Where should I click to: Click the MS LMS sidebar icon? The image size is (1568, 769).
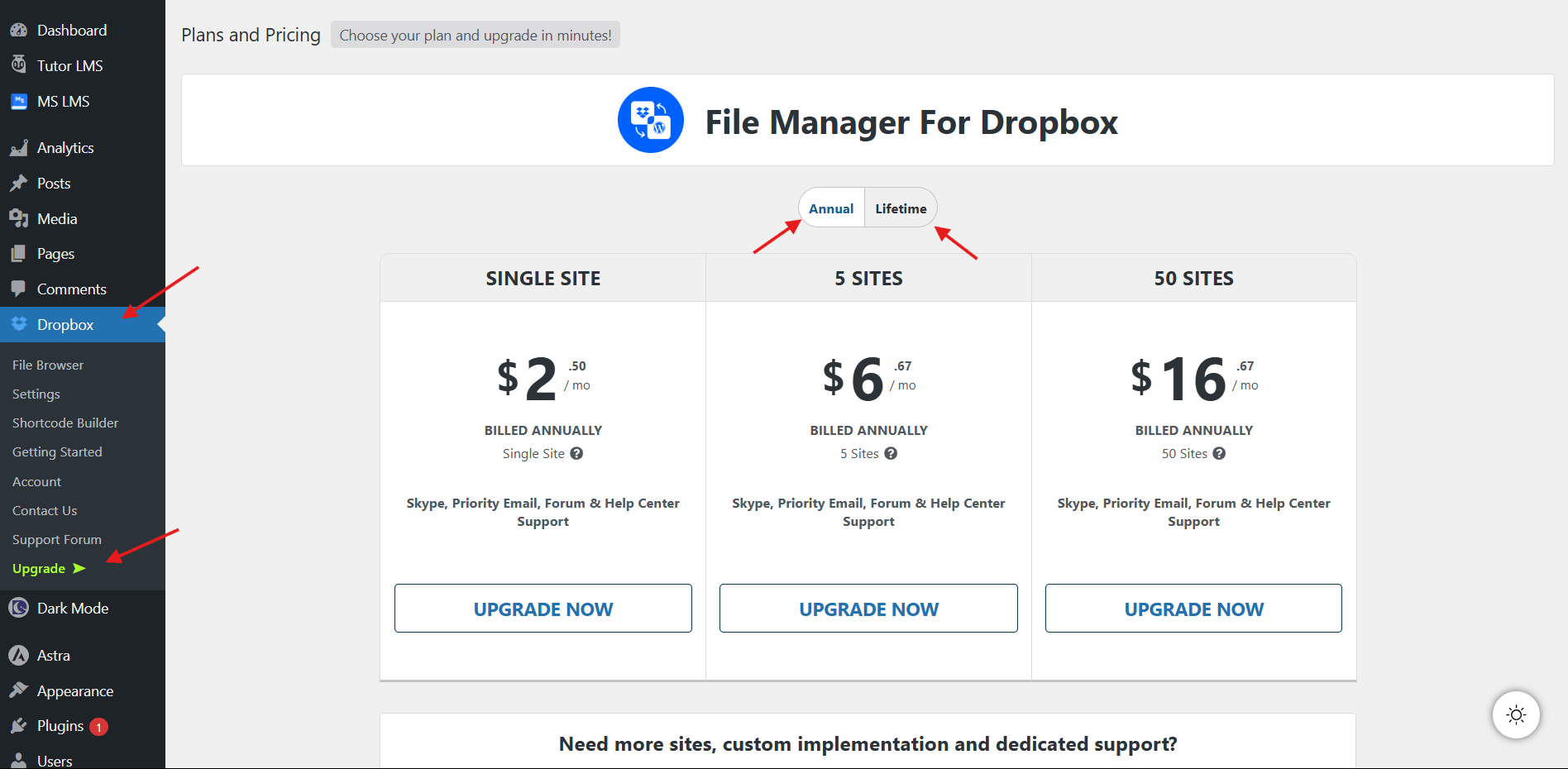pos(18,102)
